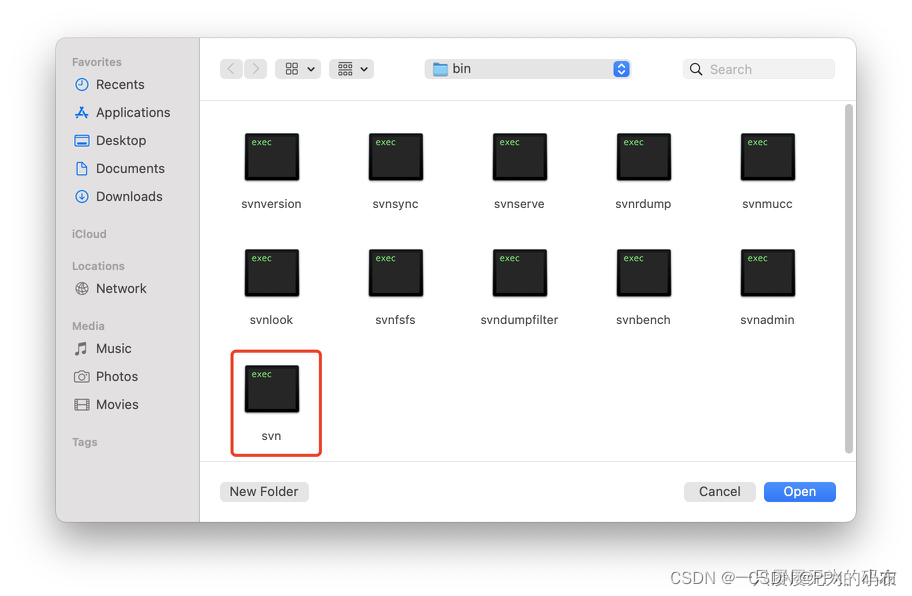
Task: Select the svnserve executable icon
Action: [x=519, y=157]
